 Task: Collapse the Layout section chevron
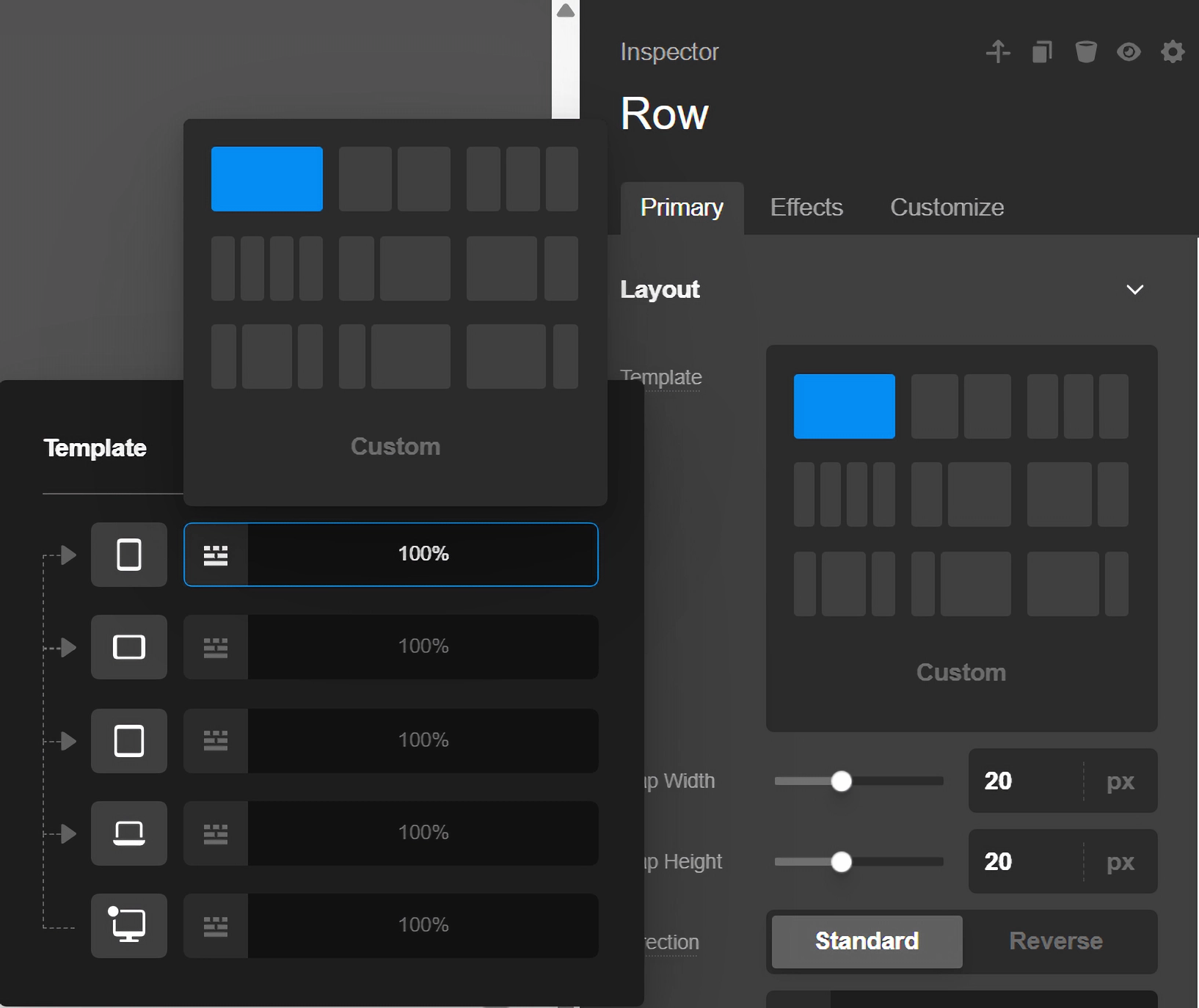tap(1134, 290)
